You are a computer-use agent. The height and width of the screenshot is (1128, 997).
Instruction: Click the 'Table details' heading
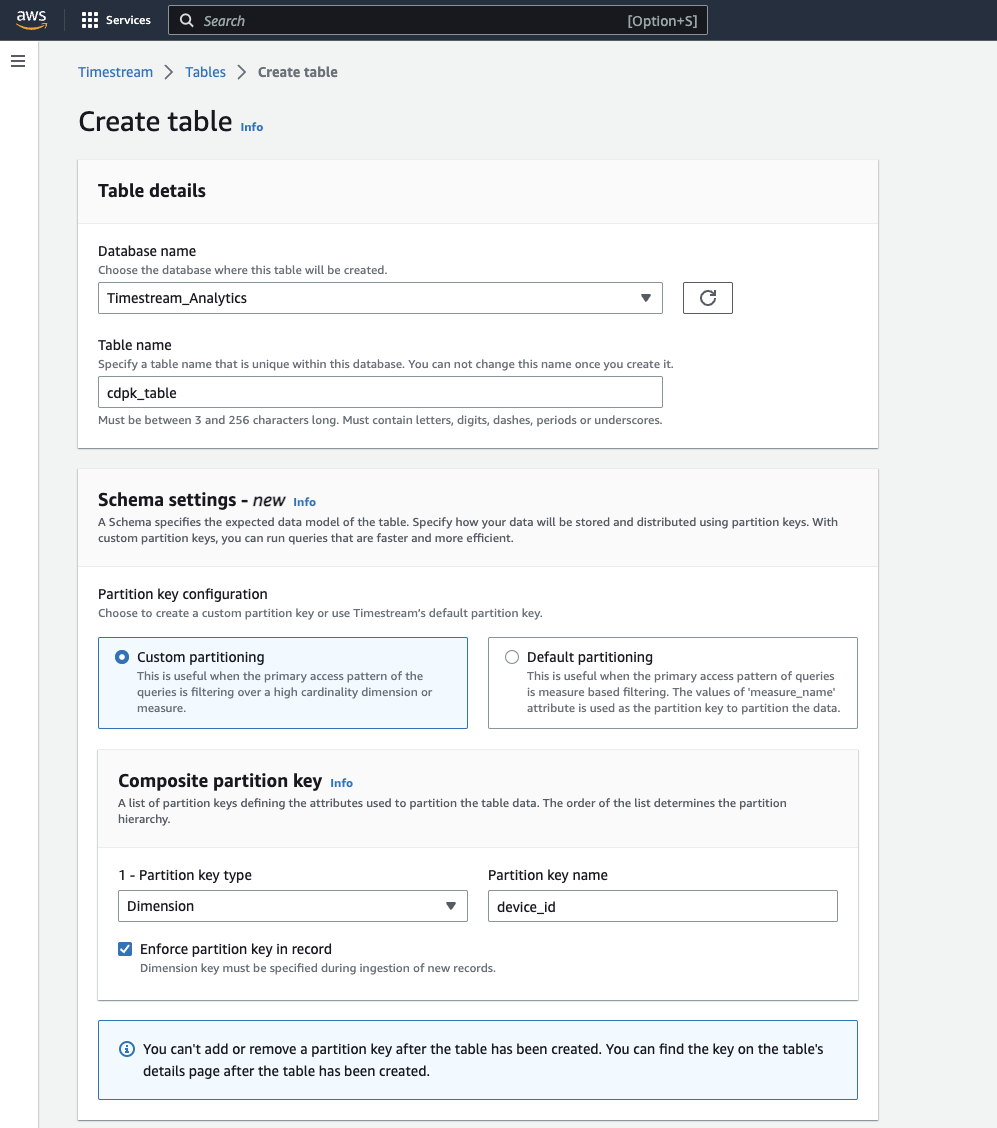(152, 191)
